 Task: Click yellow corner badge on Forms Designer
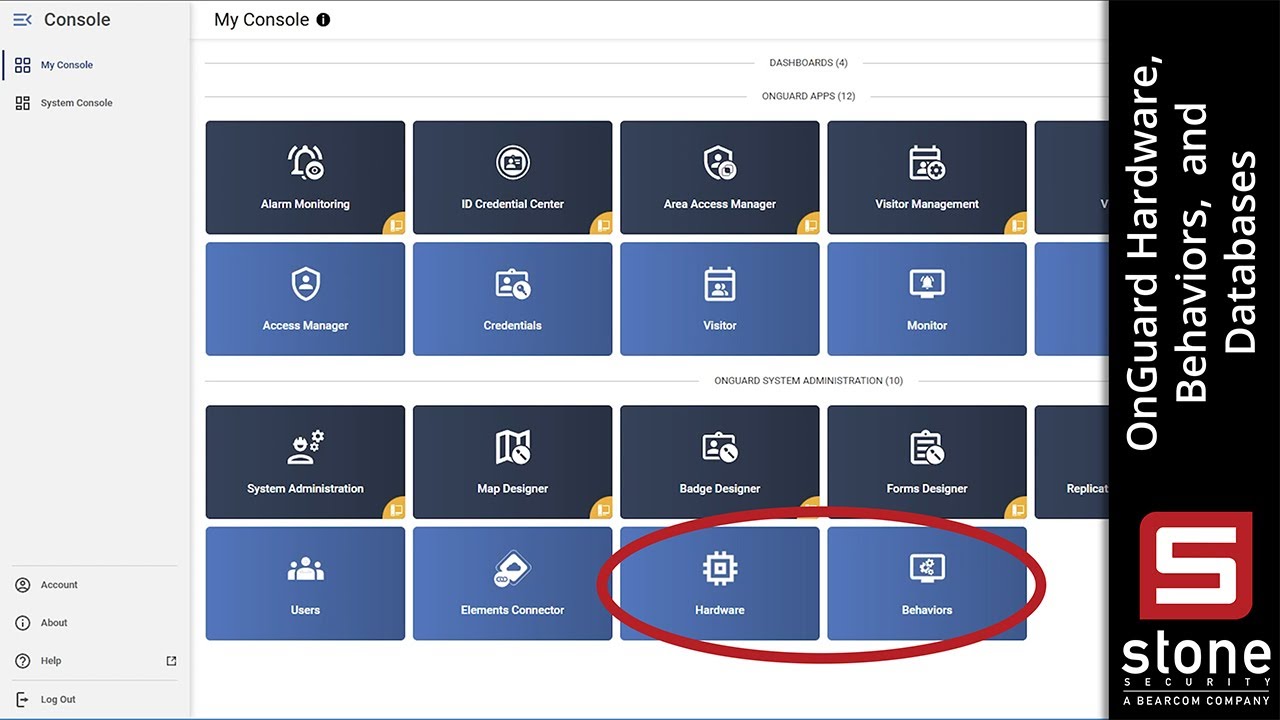[x=1017, y=509]
